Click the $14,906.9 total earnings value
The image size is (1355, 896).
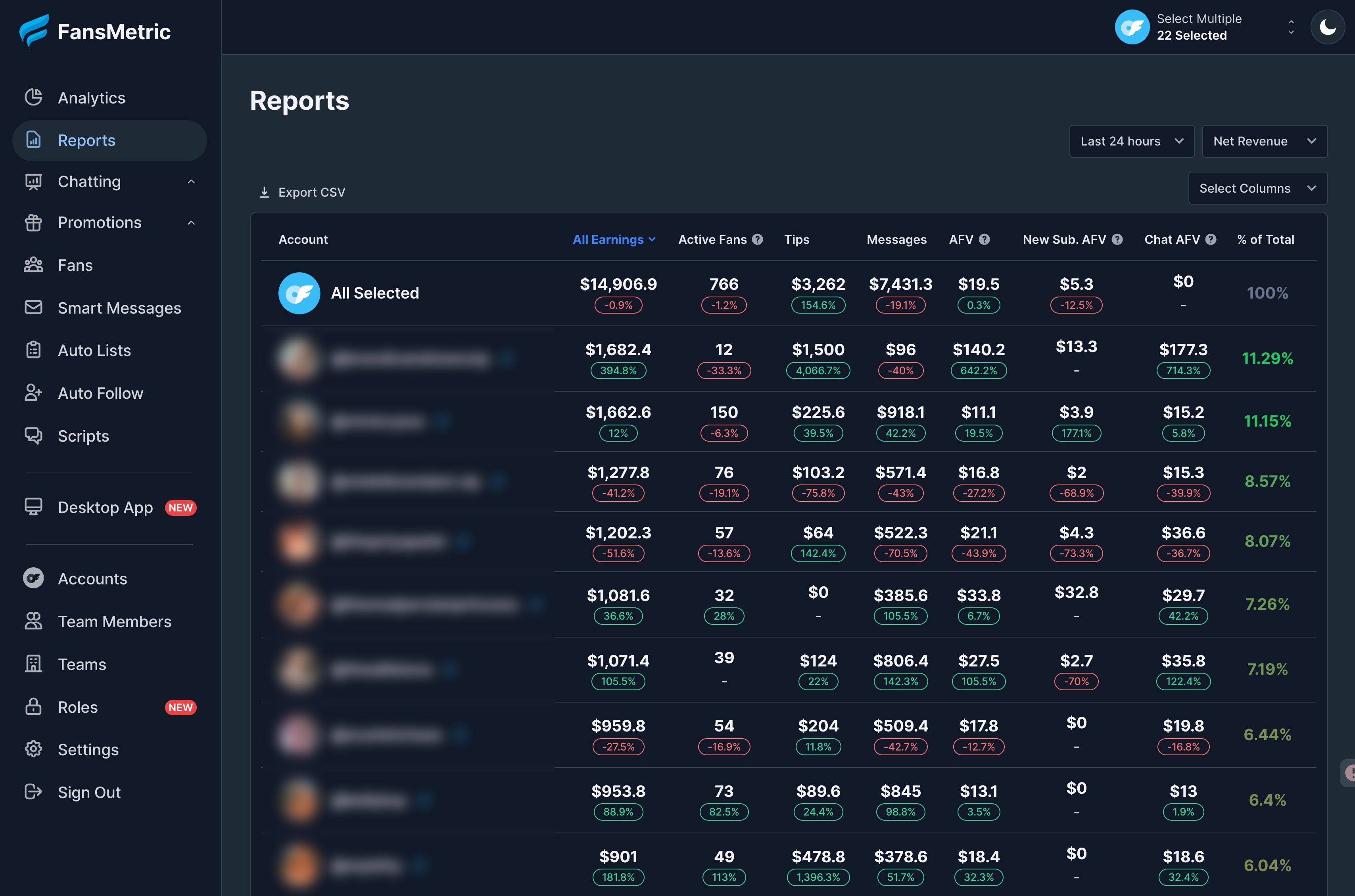click(618, 284)
